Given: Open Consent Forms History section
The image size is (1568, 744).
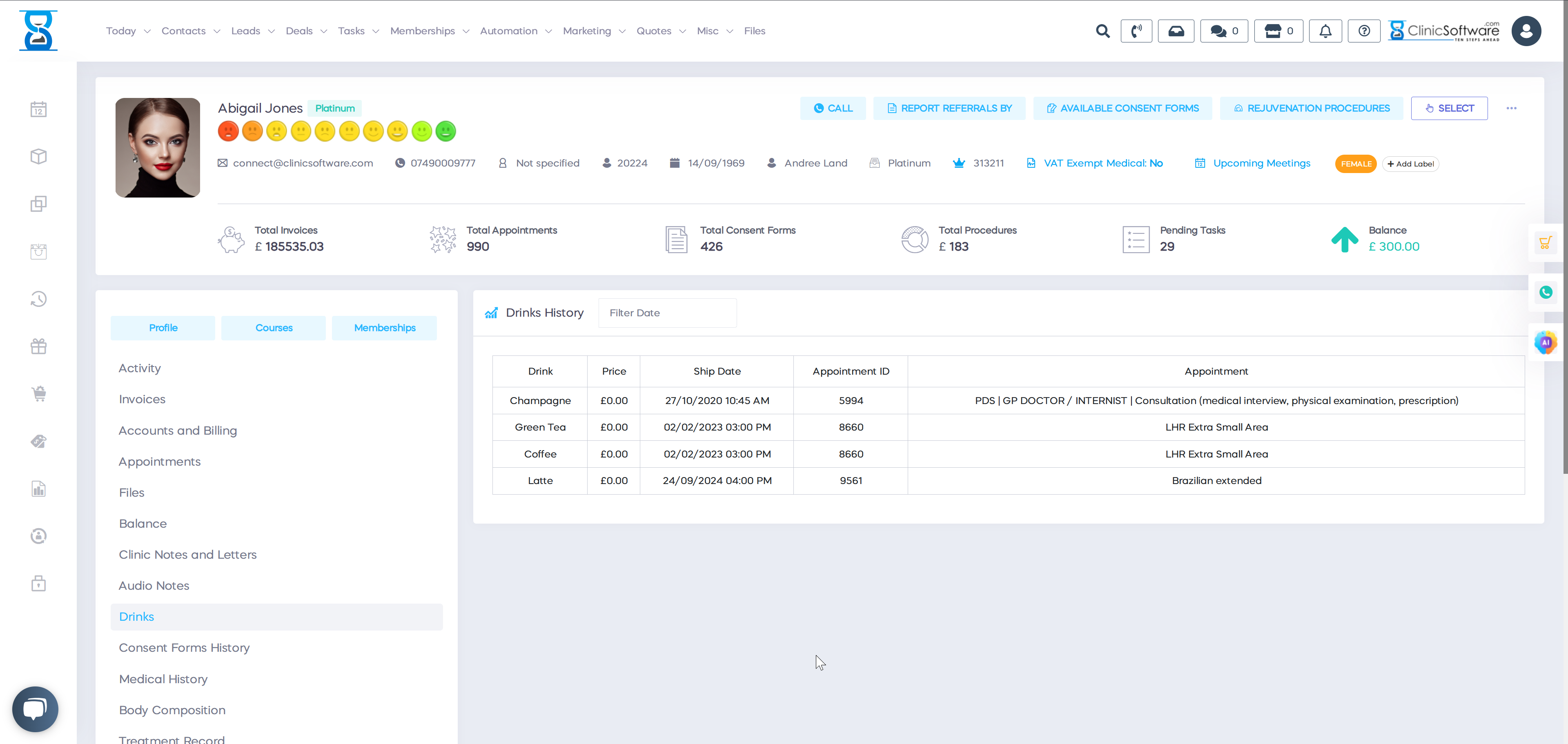Looking at the screenshot, I should tap(184, 647).
